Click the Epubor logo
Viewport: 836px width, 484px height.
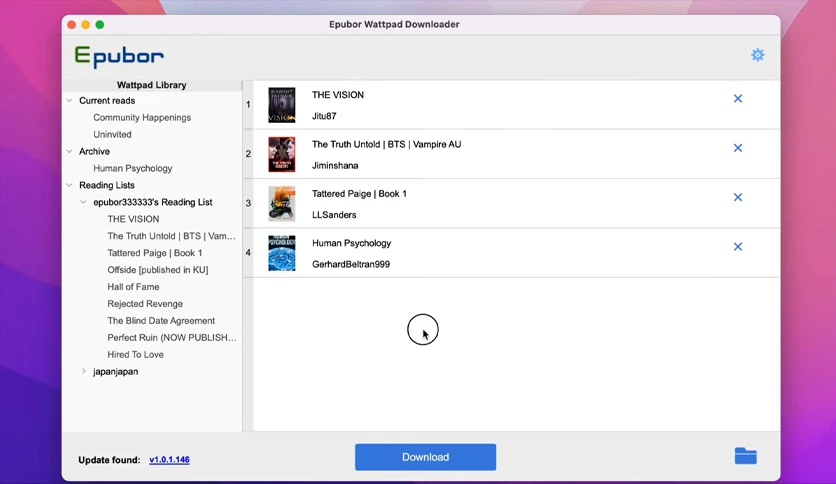click(119, 57)
